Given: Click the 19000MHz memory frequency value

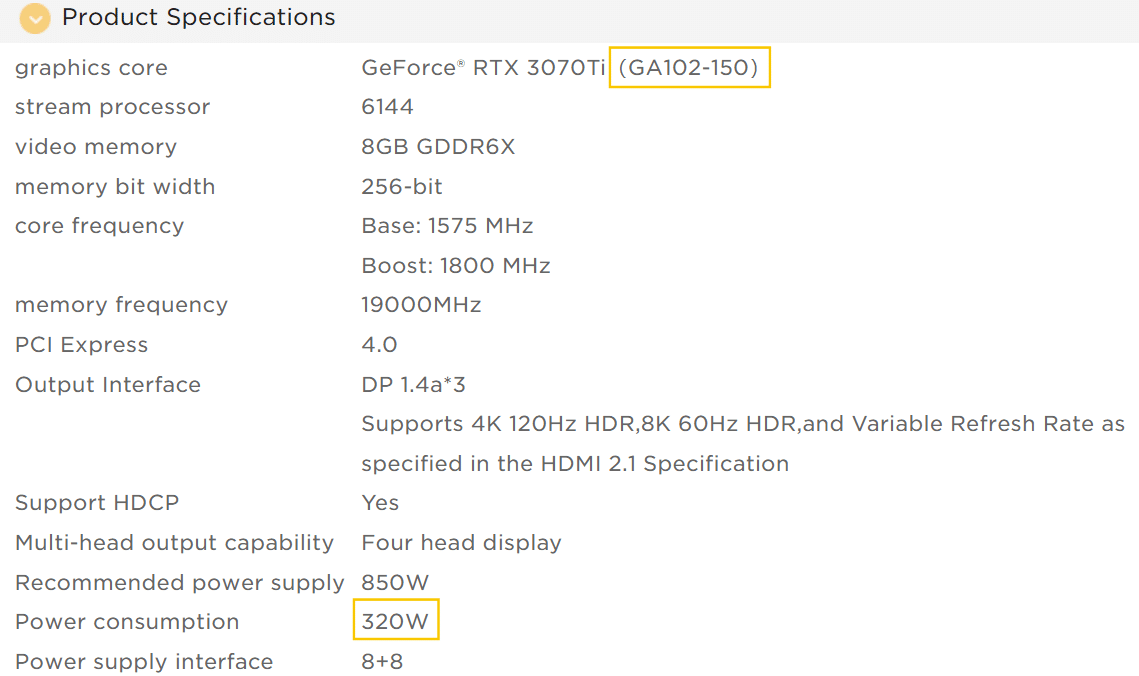Looking at the screenshot, I should [x=421, y=305].
